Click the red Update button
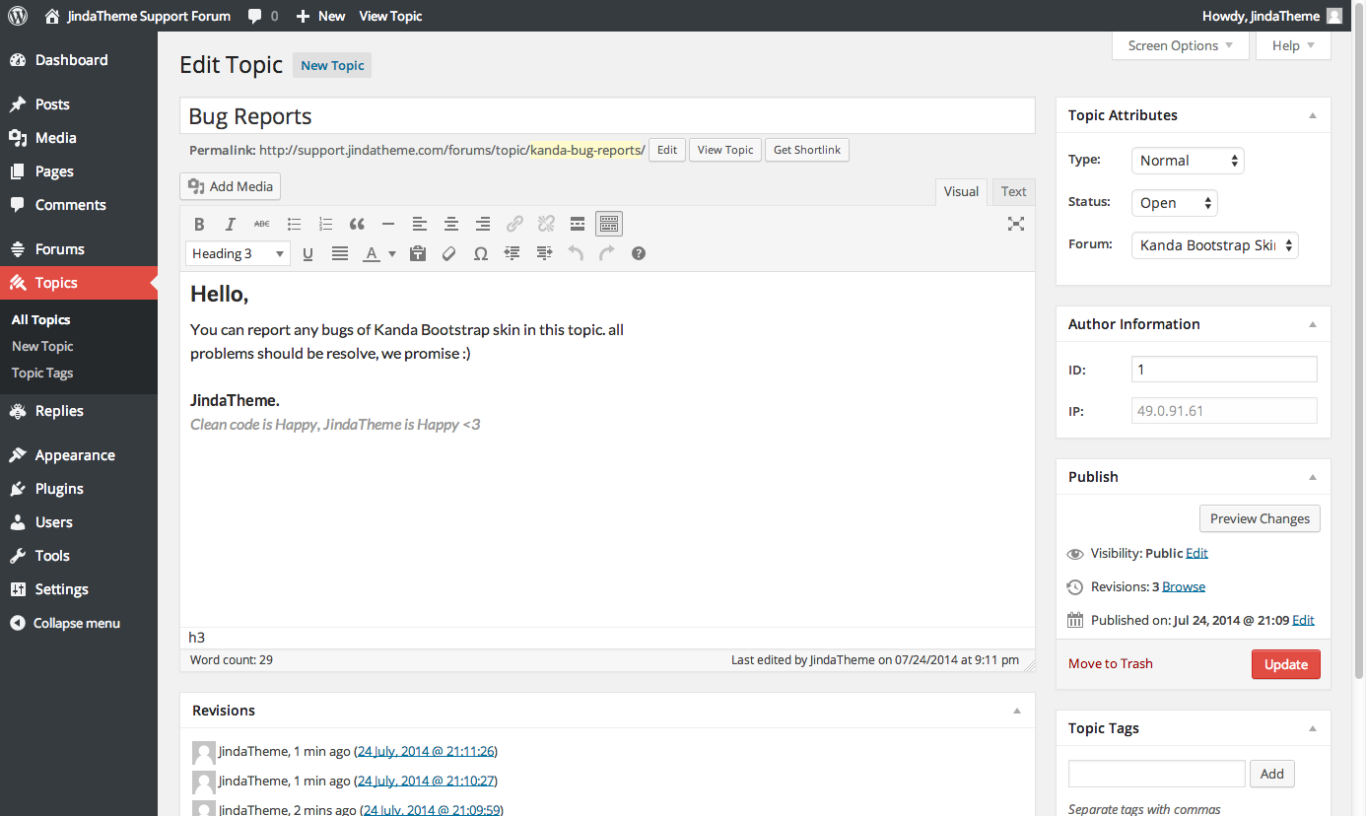 [1286, 665]
